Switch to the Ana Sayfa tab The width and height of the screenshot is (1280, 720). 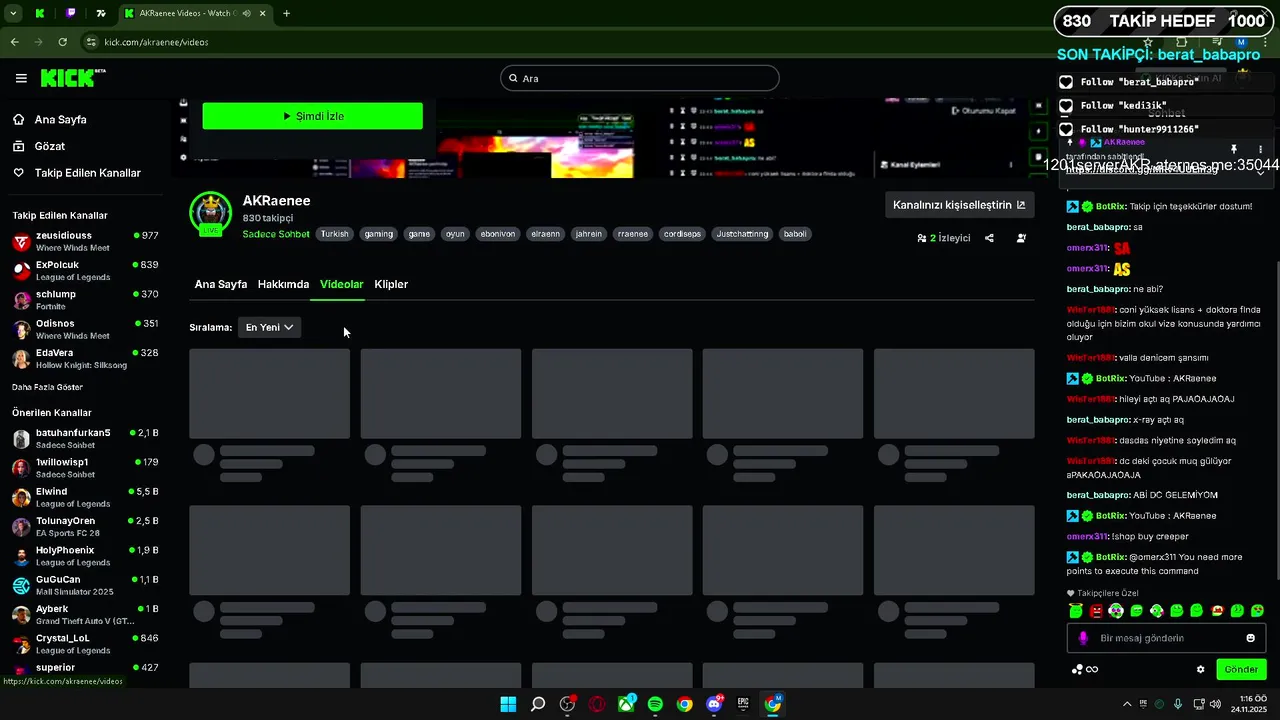pos(221,284)
